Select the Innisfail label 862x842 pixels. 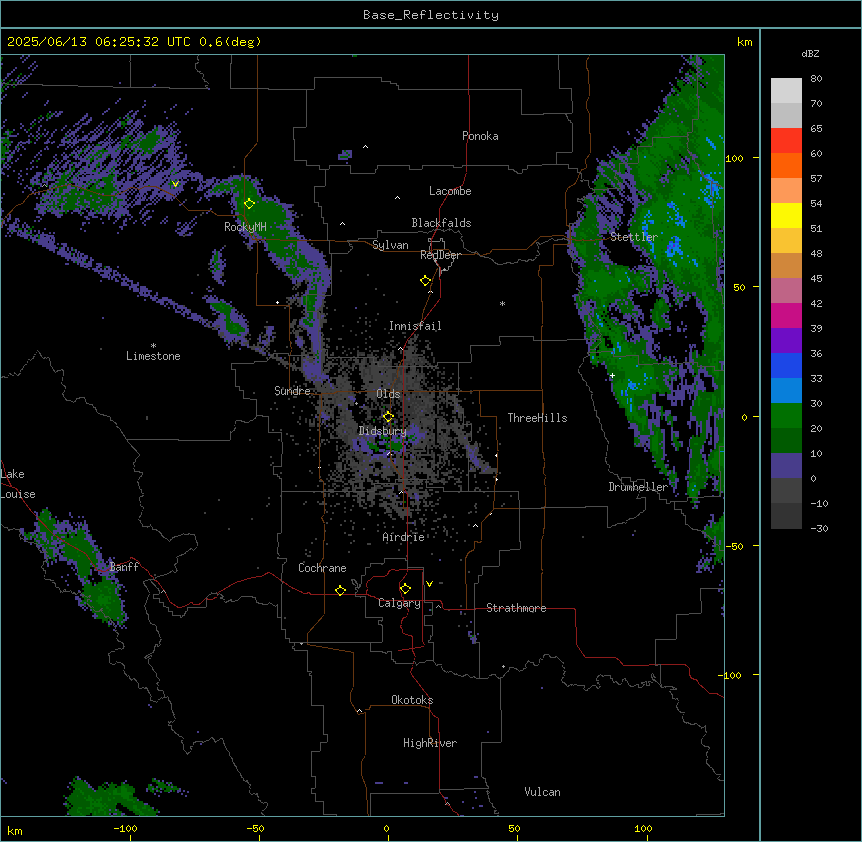[415, 326]
